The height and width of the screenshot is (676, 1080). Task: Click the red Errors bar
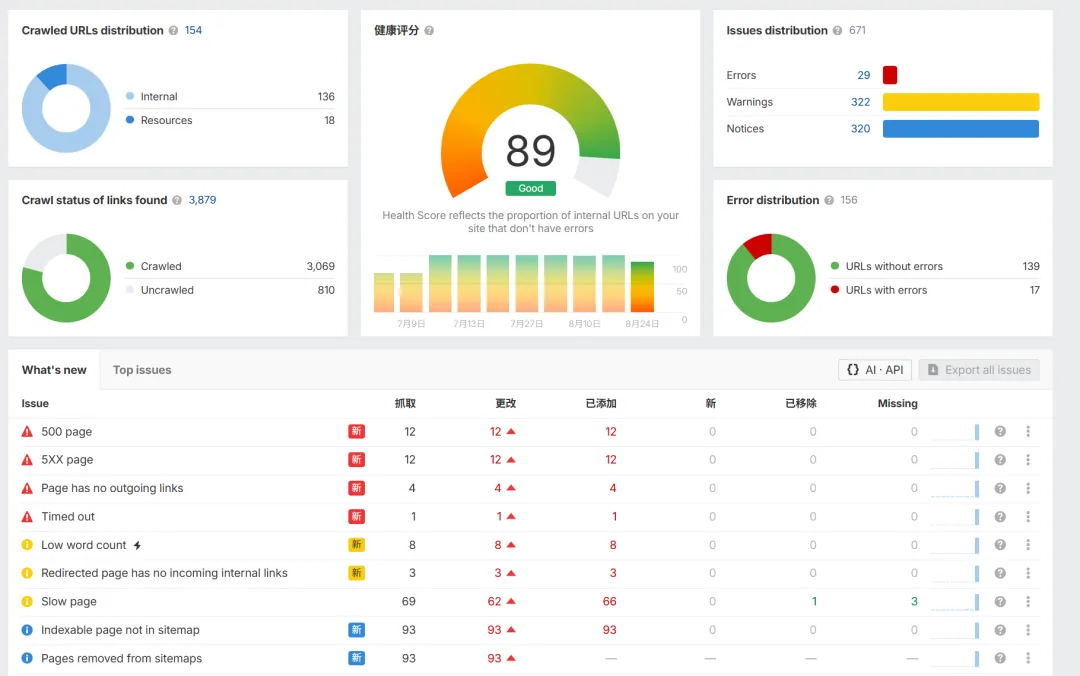point(890,75)
